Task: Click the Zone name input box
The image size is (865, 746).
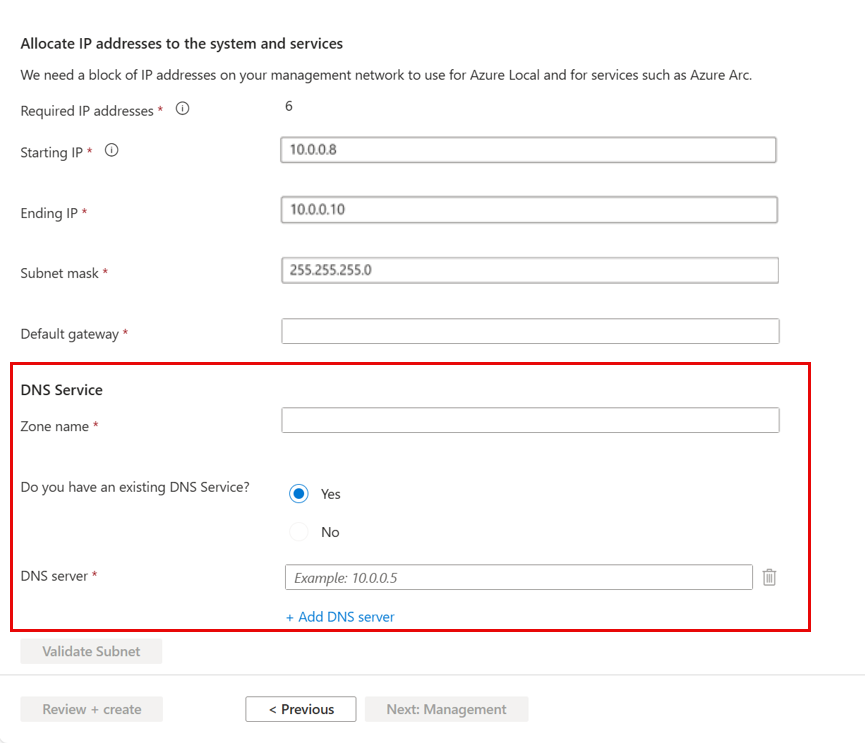Action: pos(529,420)
